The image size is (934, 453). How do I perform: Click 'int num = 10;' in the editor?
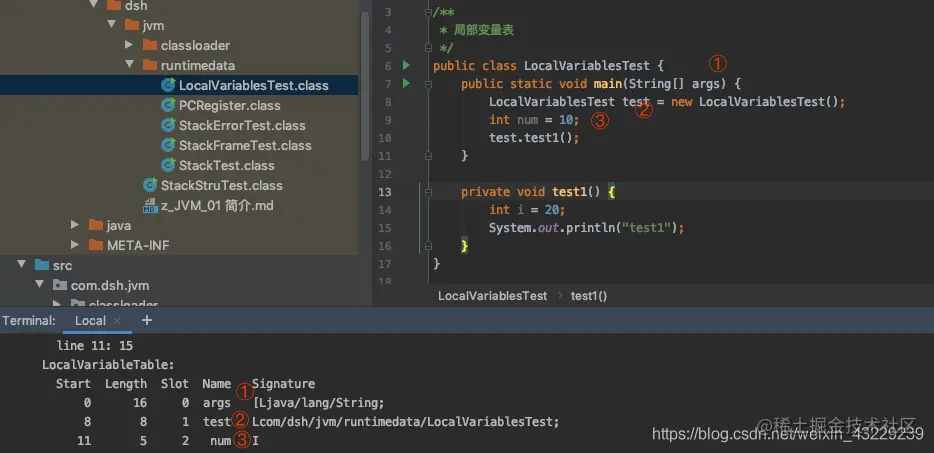pyautogui.click(x=534, y=120)
